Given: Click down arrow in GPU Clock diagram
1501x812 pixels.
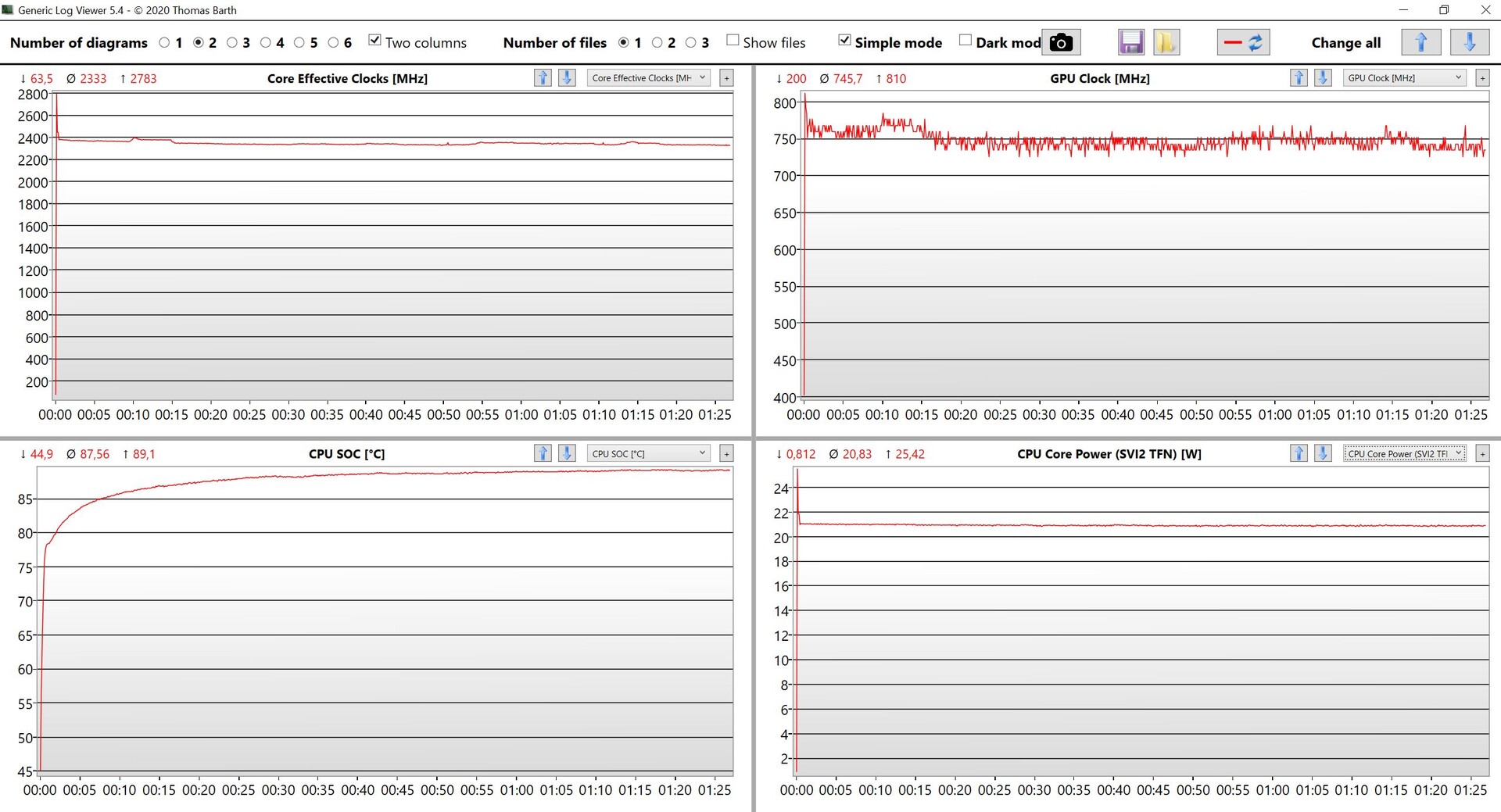Looking at the screenshot, I should point(1323,77).
